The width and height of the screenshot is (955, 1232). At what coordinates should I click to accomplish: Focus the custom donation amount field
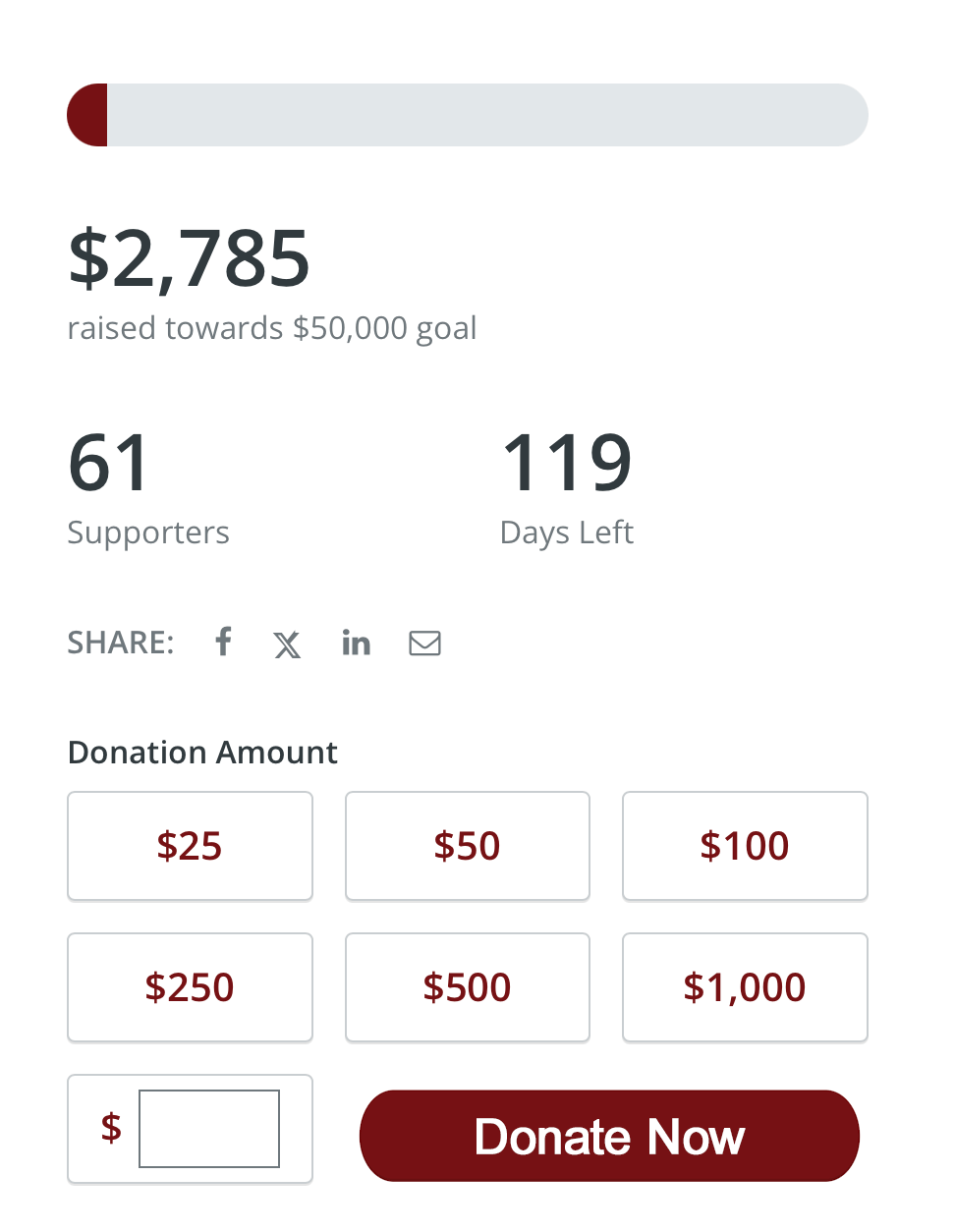(x=209, y=1129)
